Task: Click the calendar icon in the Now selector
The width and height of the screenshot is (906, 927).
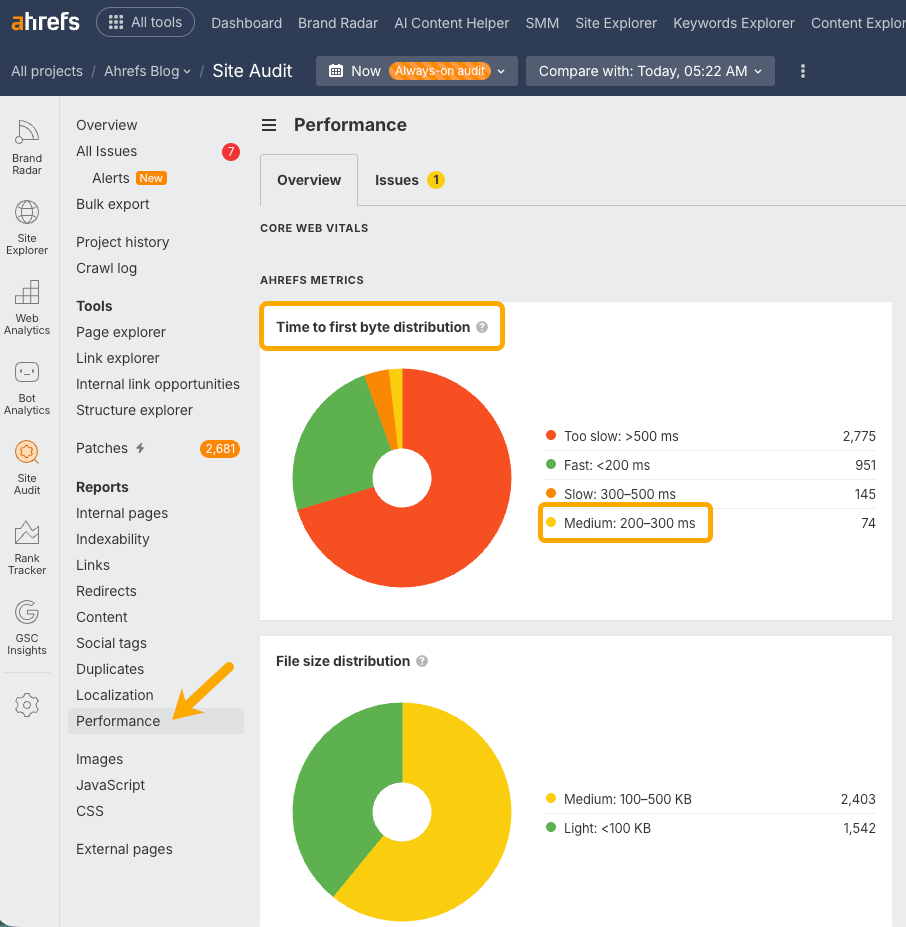Action: 335,71
